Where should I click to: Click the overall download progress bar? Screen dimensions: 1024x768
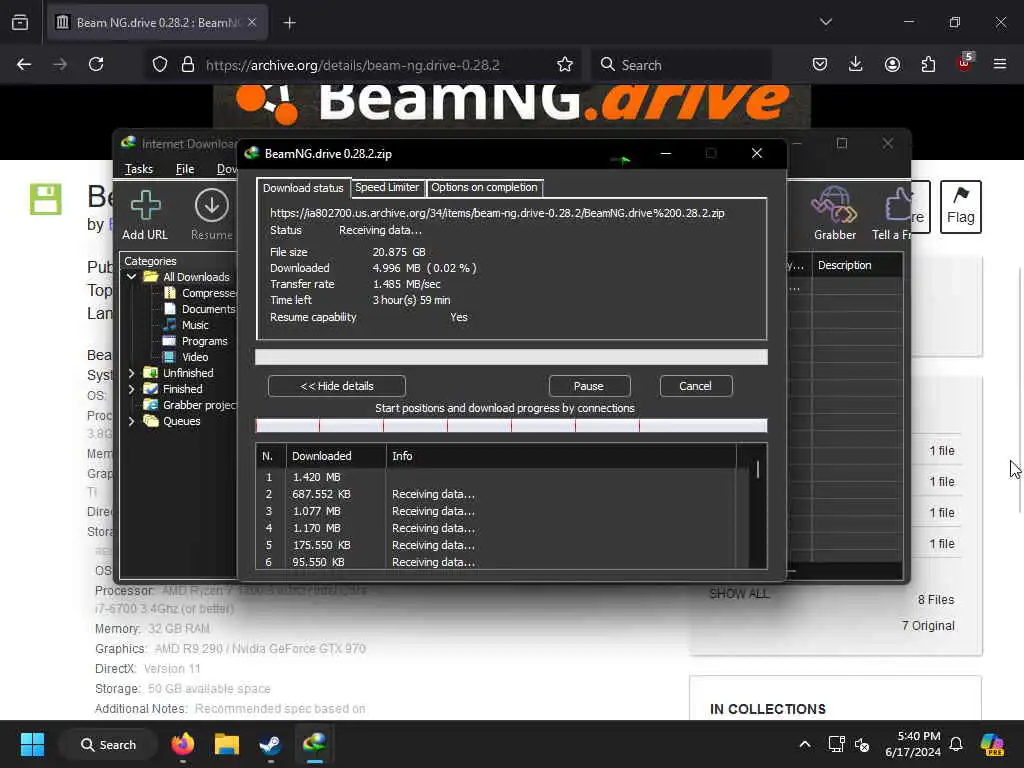511,357
